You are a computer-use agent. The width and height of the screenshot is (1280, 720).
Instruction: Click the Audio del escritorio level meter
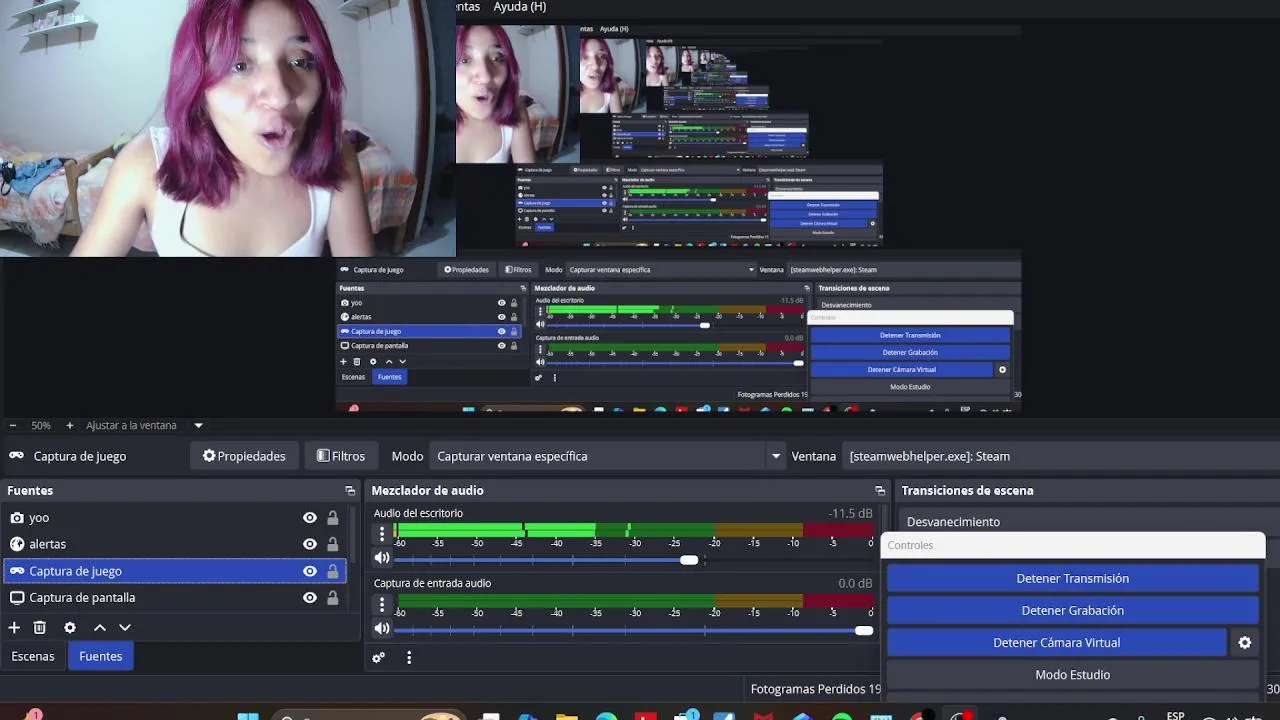633,530
